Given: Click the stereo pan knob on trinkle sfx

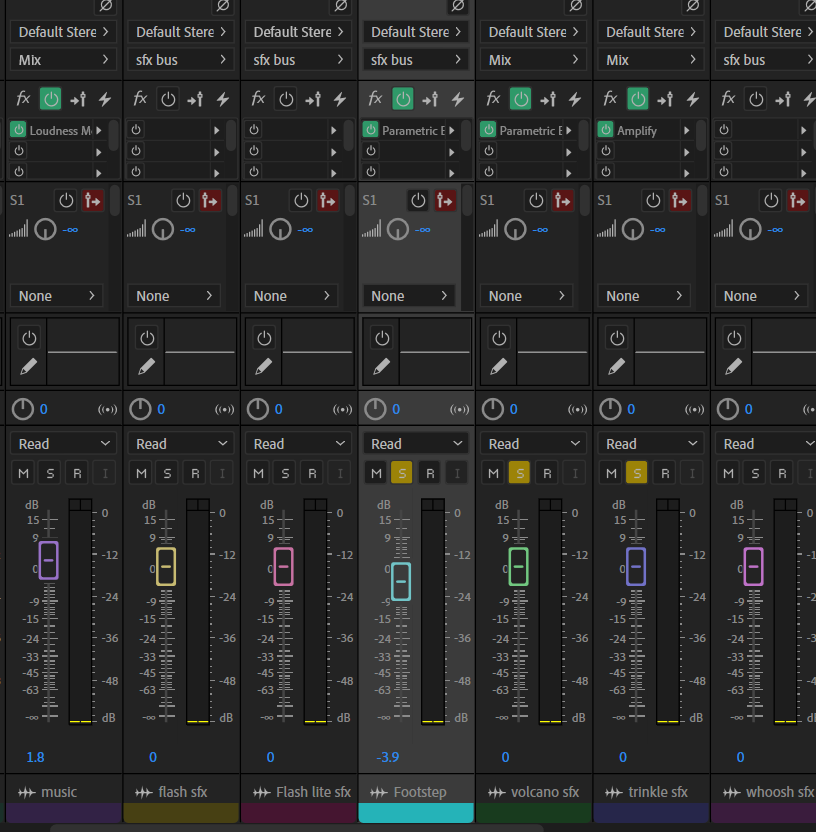Looking at the screenshot, I should (x=609, y=409).
